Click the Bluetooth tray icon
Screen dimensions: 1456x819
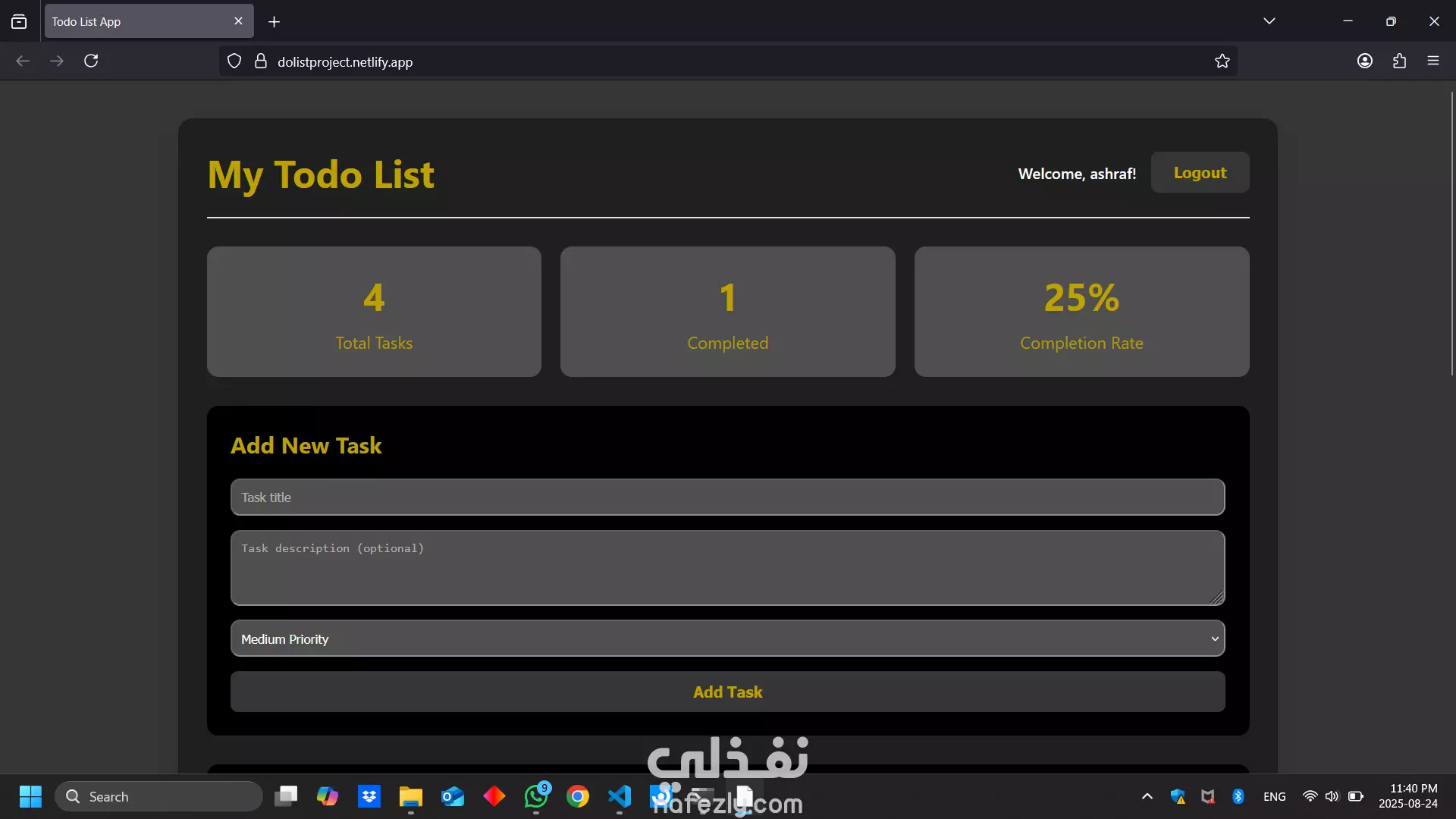(x=1238, y=796)
